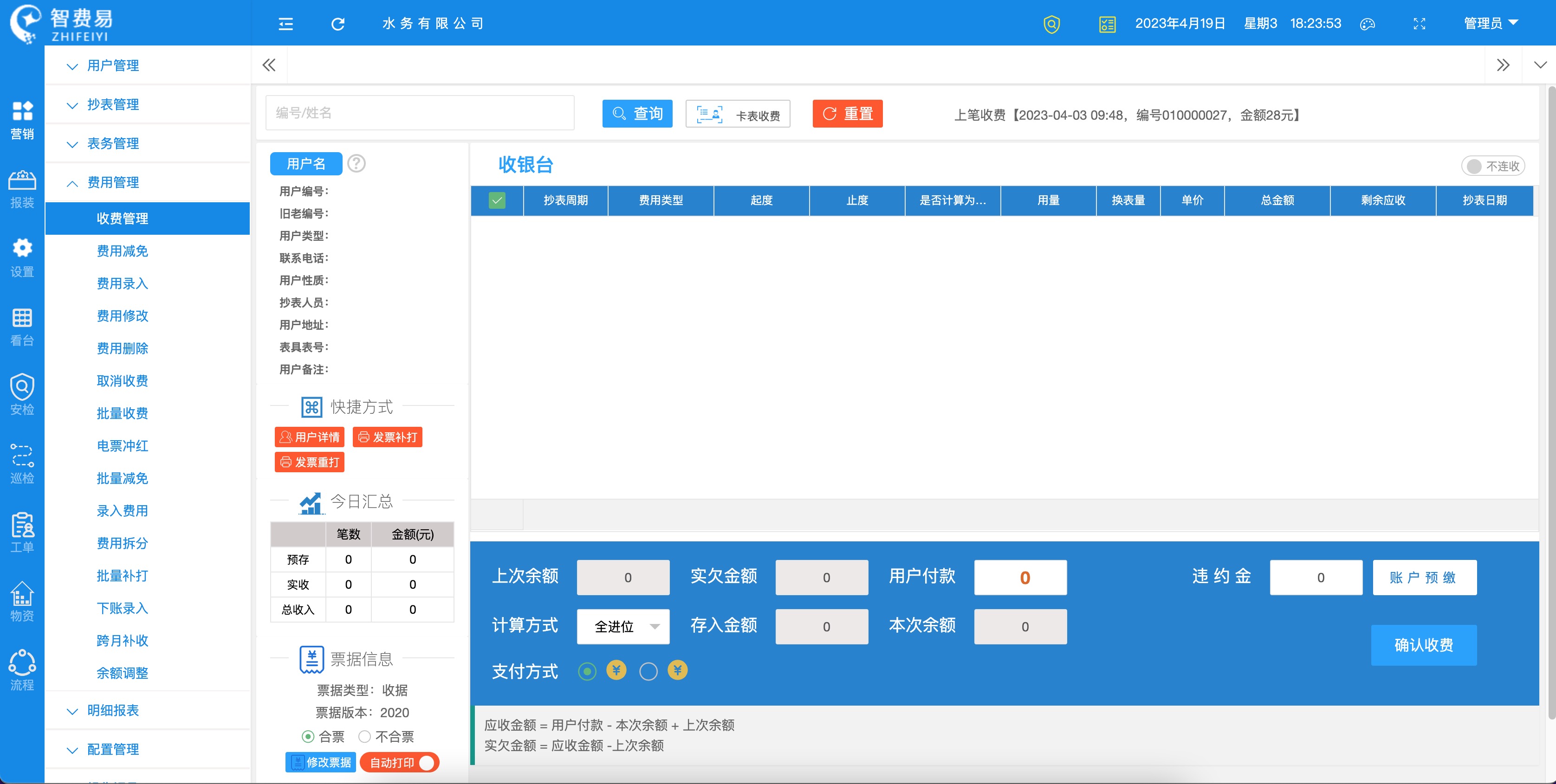Select the second 支付方式 radio button
Screen dimensions: 1556x784
coord(648,671)
